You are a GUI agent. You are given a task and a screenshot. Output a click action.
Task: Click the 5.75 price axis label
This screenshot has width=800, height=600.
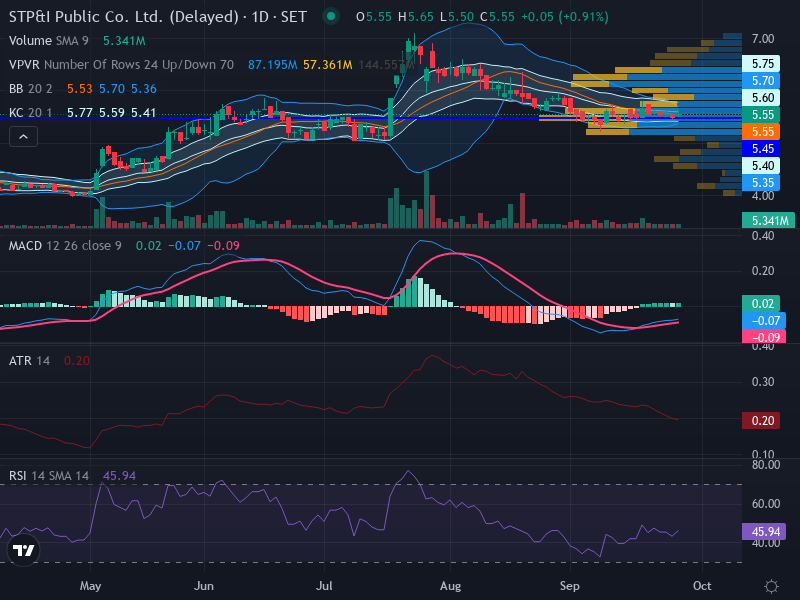point(761,64)
